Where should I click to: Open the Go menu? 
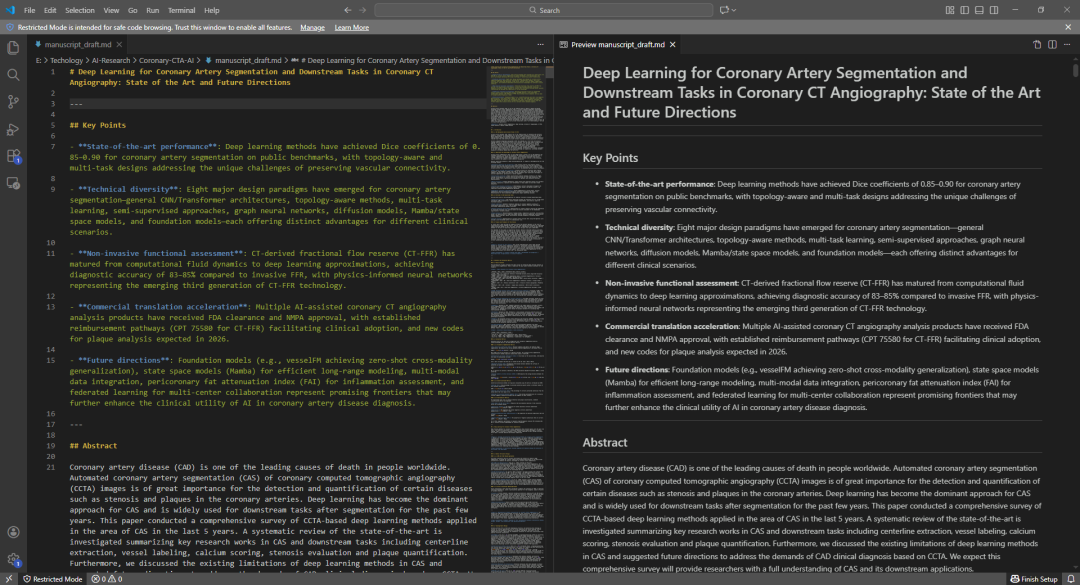[x=132, y=10]
